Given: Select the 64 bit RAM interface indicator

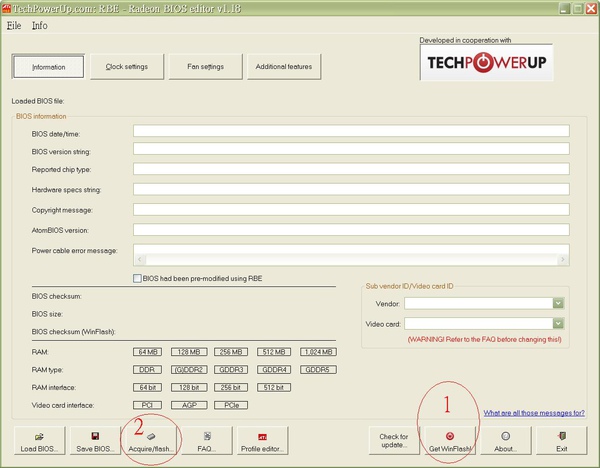Looking at the screenshot, I should (x=147, y=387).
